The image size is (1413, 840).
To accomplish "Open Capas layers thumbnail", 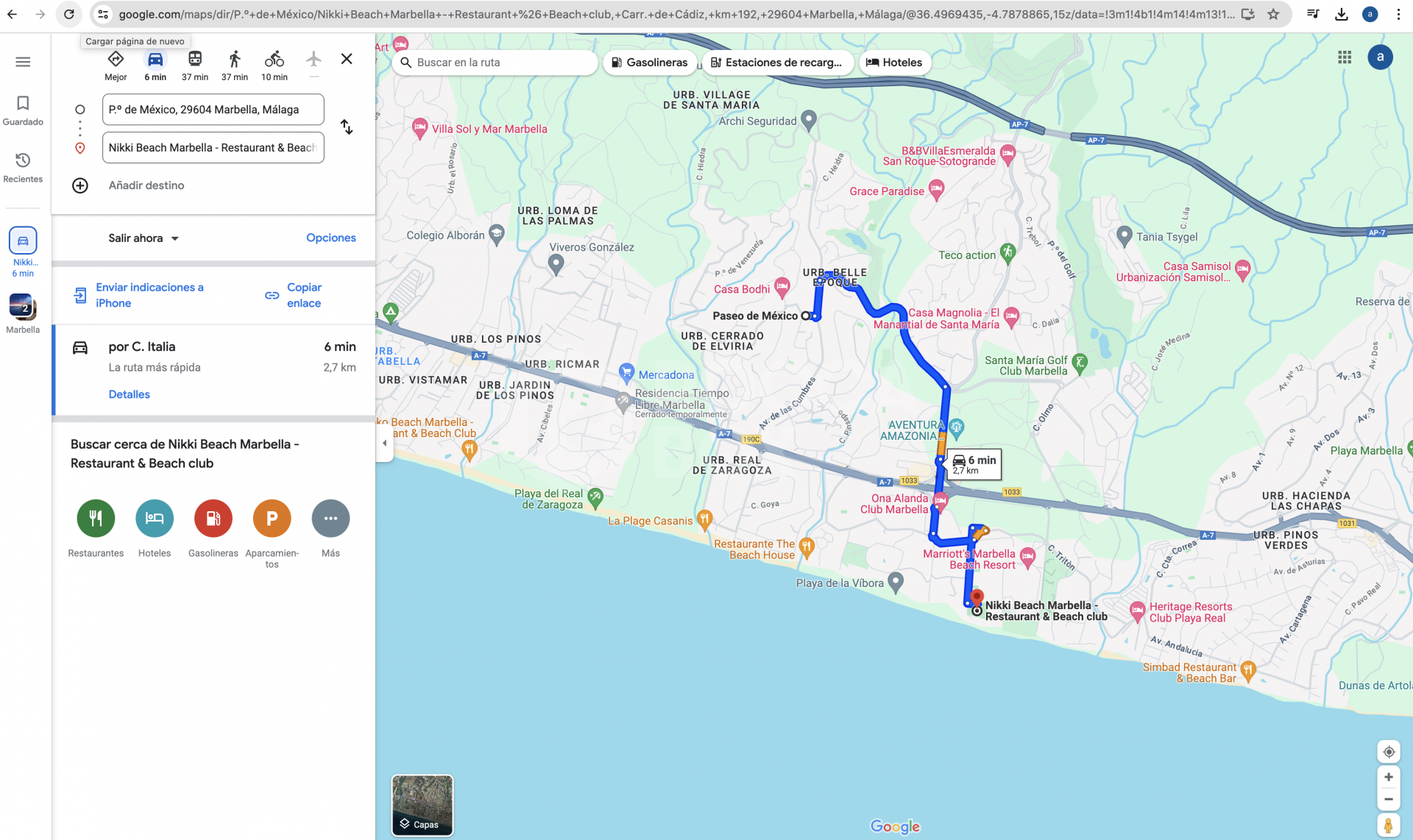I will 422,805.
